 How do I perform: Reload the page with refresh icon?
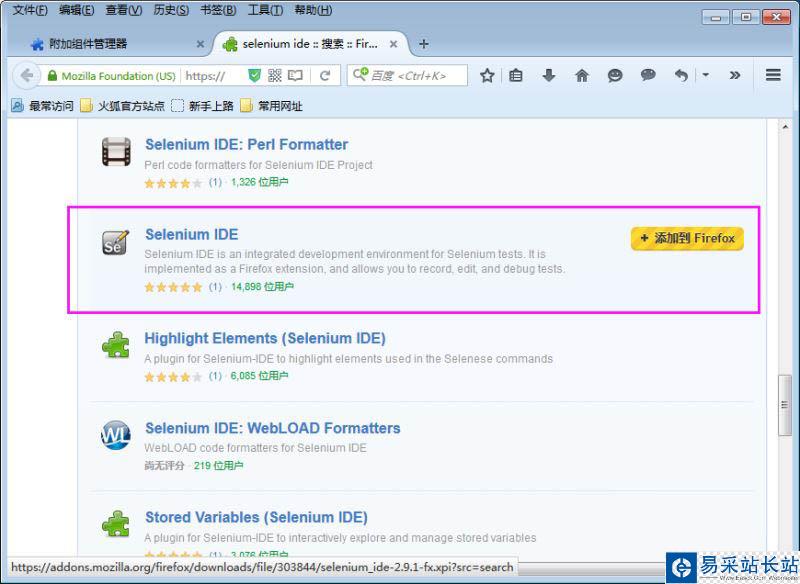coord(325,75)
